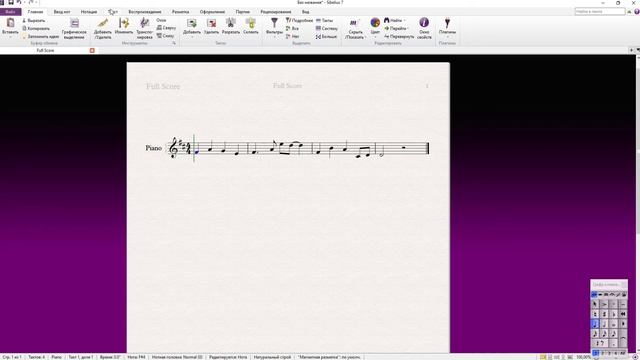
Task: Expand the Найти (Find) dropdown
Action: (404, 20)
